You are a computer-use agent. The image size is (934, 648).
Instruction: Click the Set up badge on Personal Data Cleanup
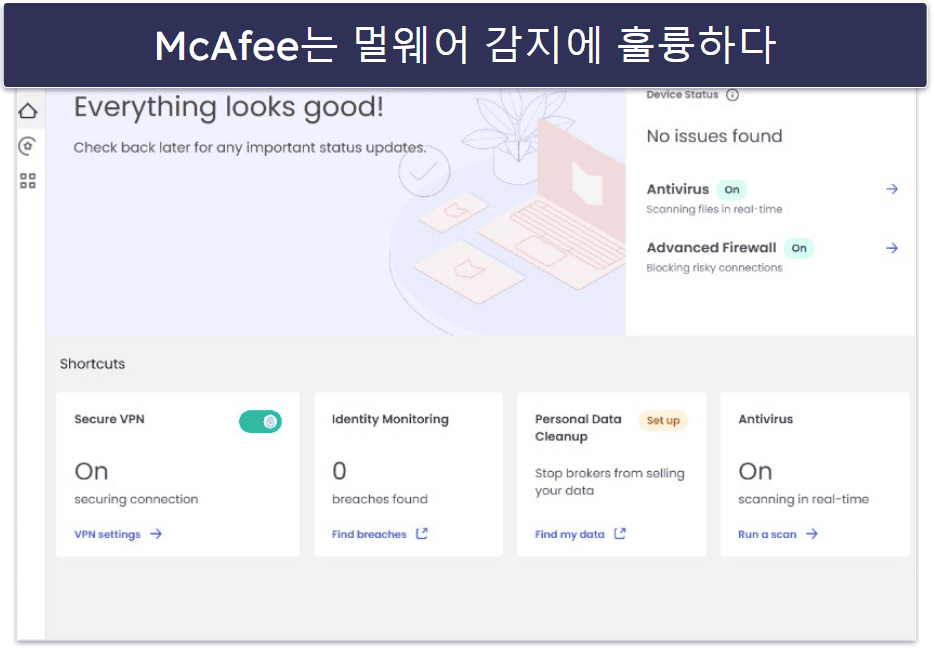[x=663, y=420]
